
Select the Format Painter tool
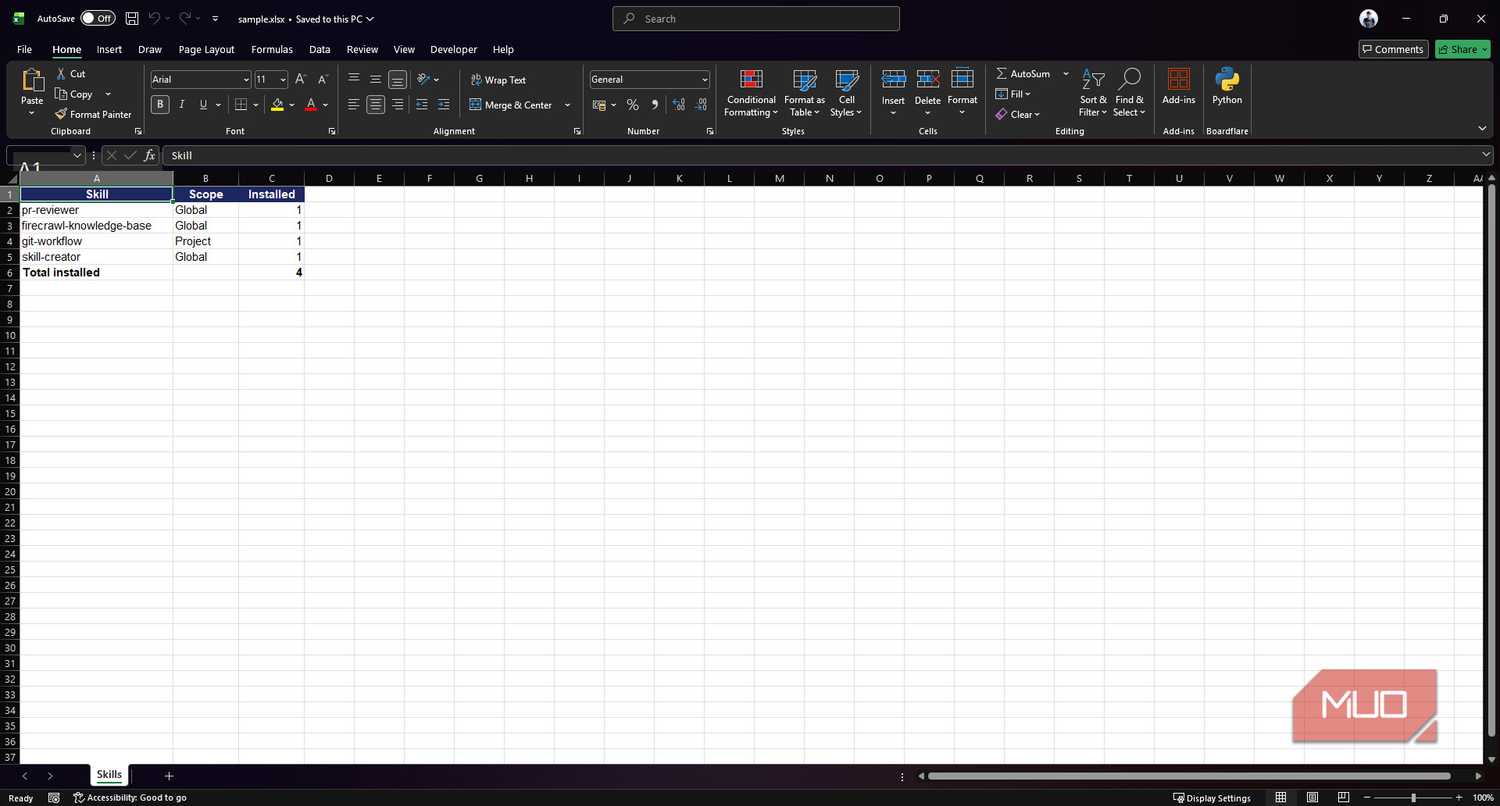click(x=93, y=114)
